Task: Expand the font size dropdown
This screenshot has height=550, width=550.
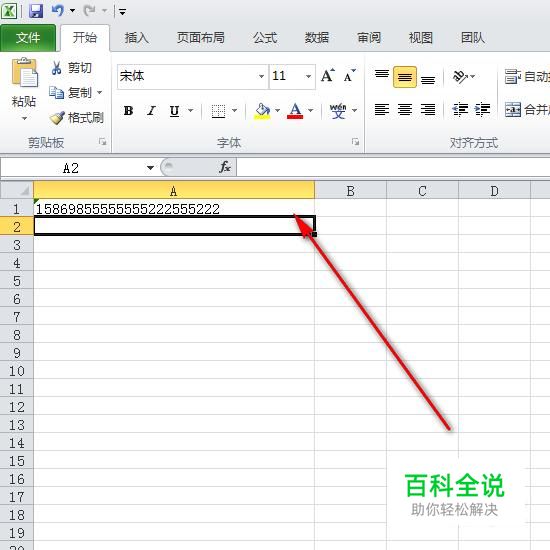Action: (x=308, y=76)
